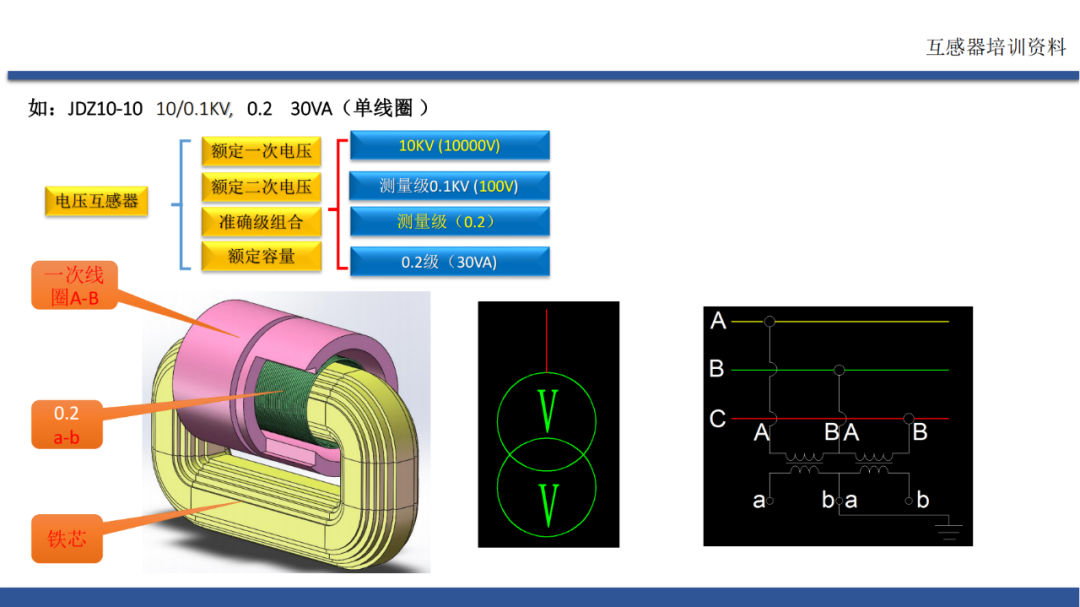Image resolution: width=1080 pixels, height=607 pixels.
Task: Select the 额定一次电压 yellow box
Action: [x=261, y=152]
